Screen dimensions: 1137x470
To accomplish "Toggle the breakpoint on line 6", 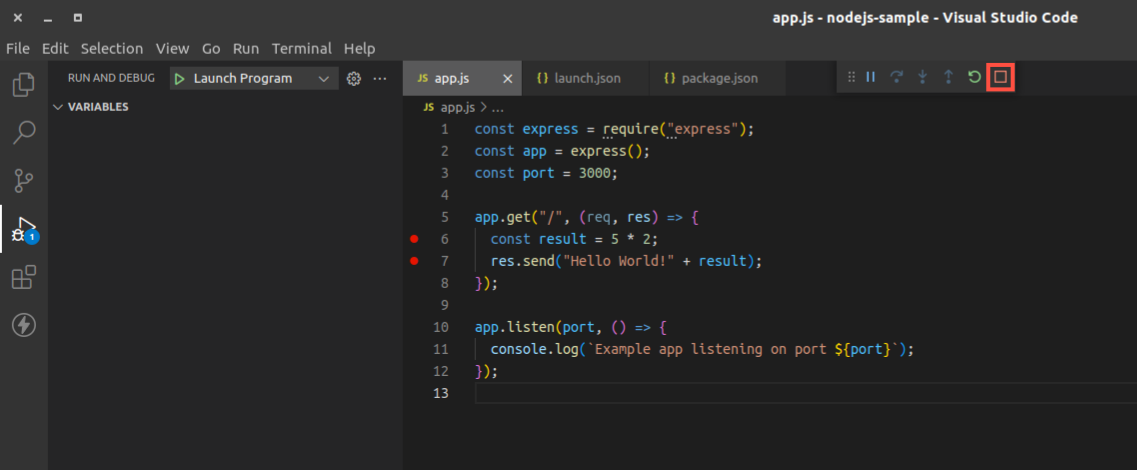I will click(414, 239).
